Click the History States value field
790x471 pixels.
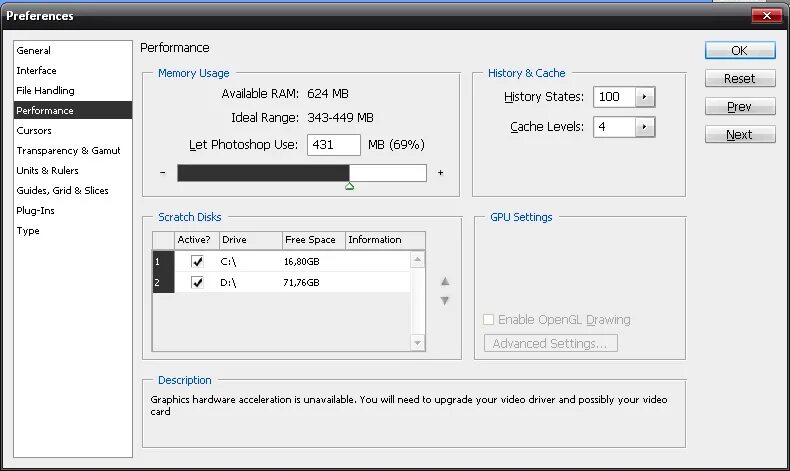[x=615, y=97]
